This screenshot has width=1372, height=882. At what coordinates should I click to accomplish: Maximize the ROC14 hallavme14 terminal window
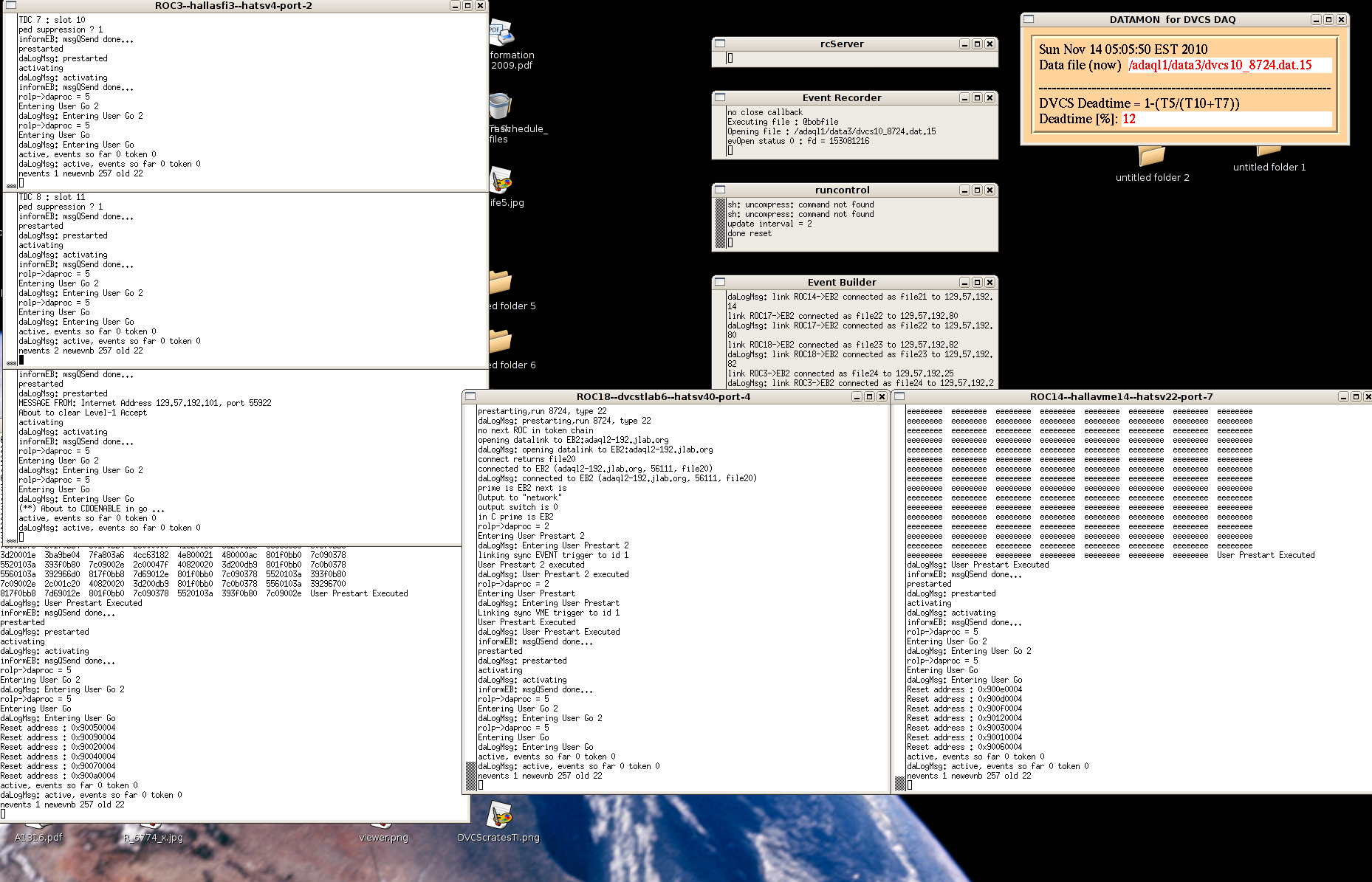coord(1356,396)
